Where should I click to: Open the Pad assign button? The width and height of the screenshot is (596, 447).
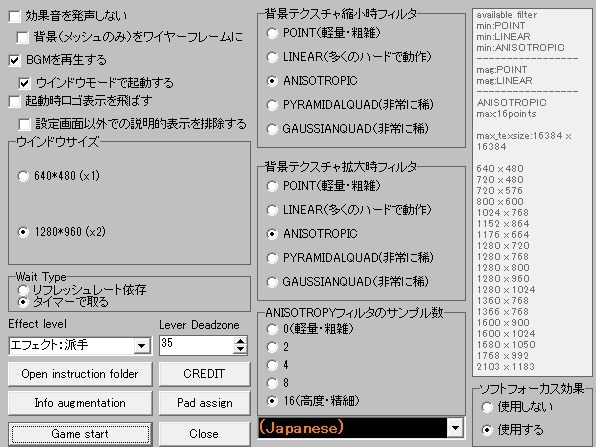tap(204, 403)
